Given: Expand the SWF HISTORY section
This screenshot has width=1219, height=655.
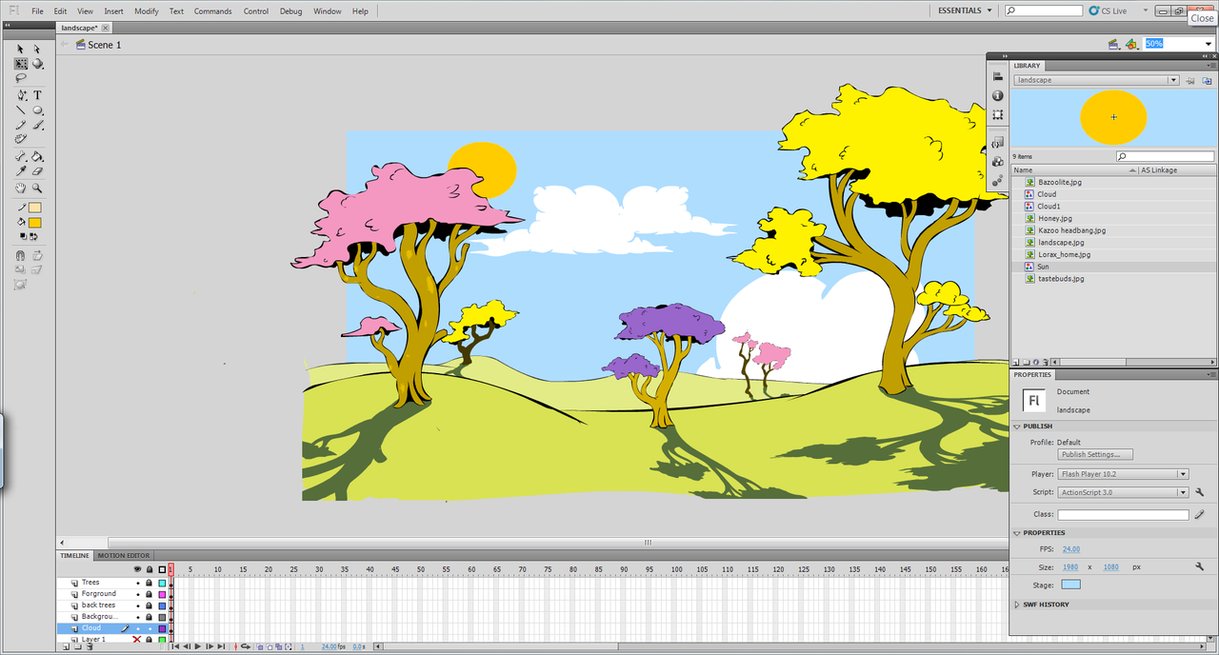Looking at the screenshot, I should click(x=1016, y=605).
